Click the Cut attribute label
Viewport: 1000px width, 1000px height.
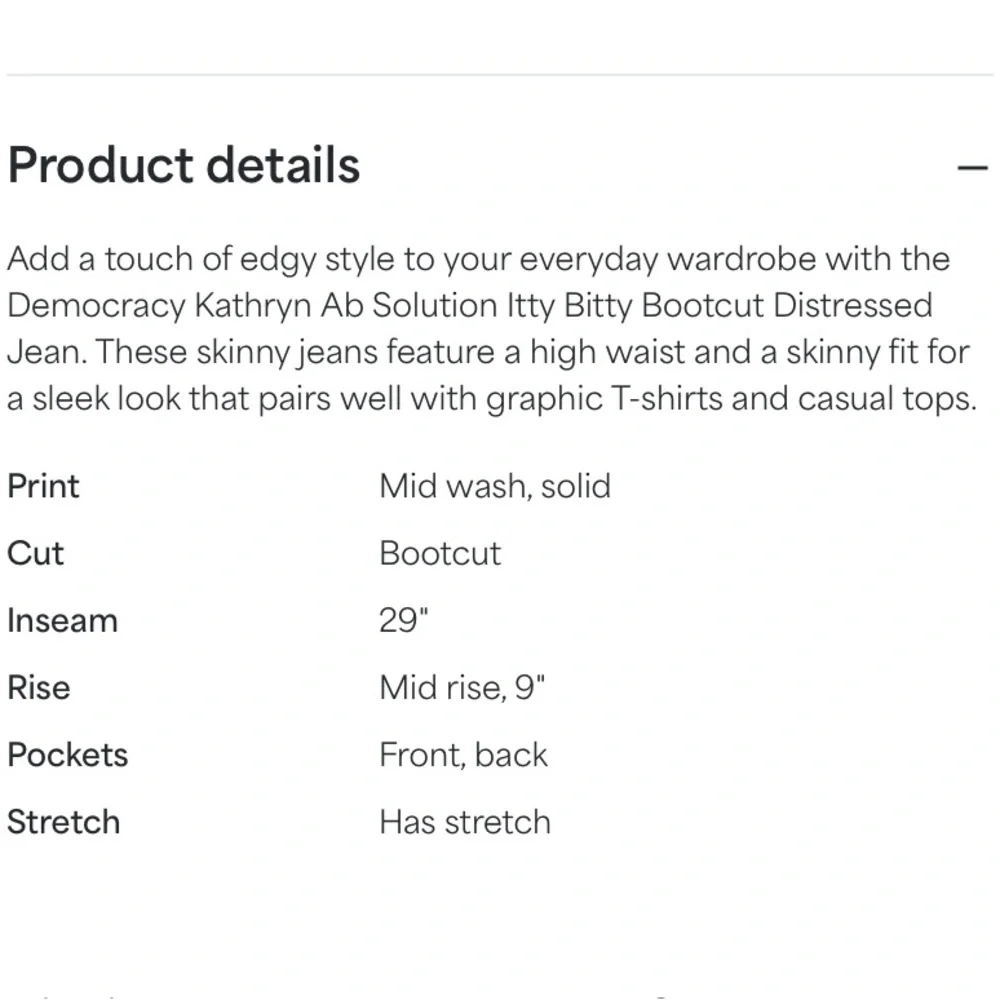(x=35, y=553)
